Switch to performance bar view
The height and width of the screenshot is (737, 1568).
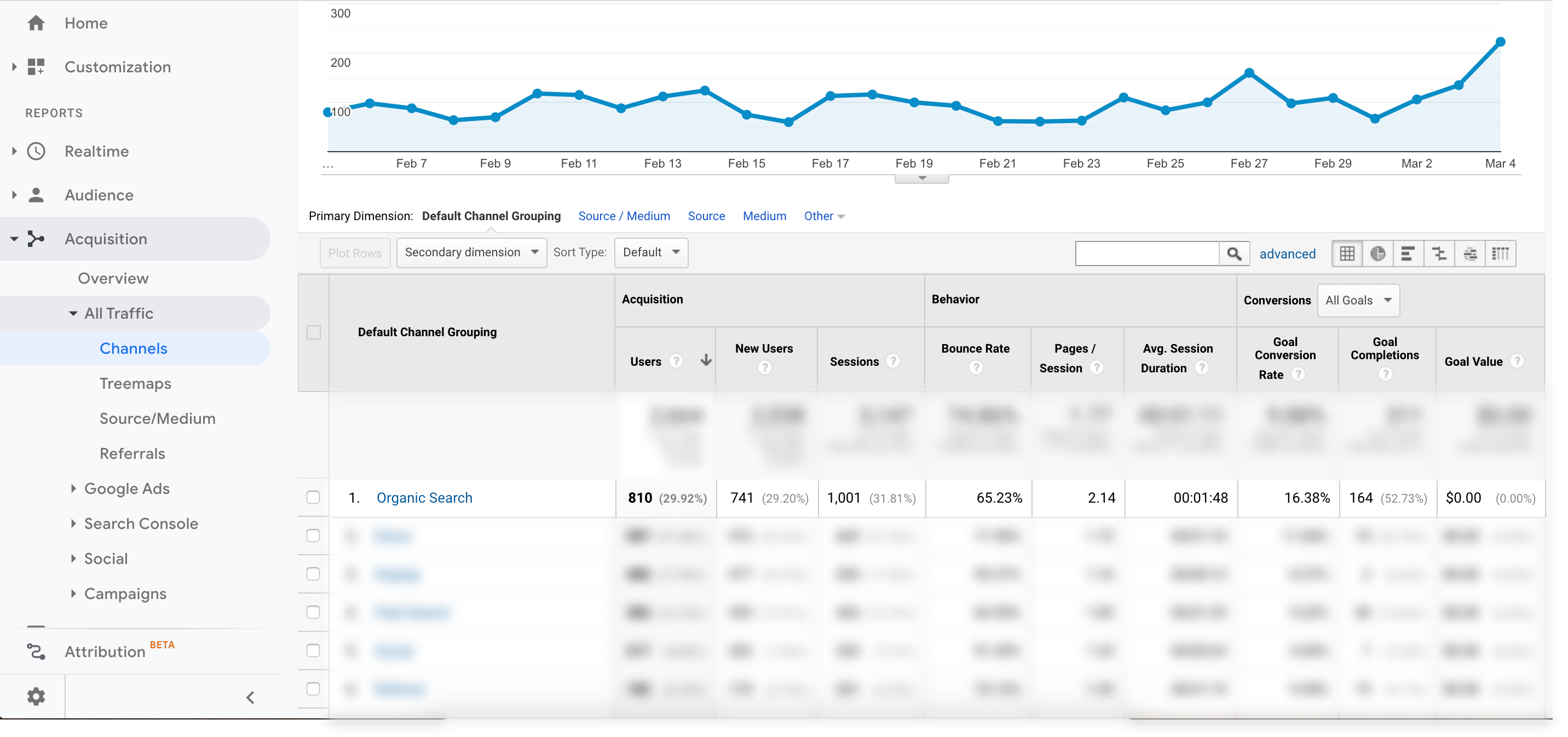1408,254
